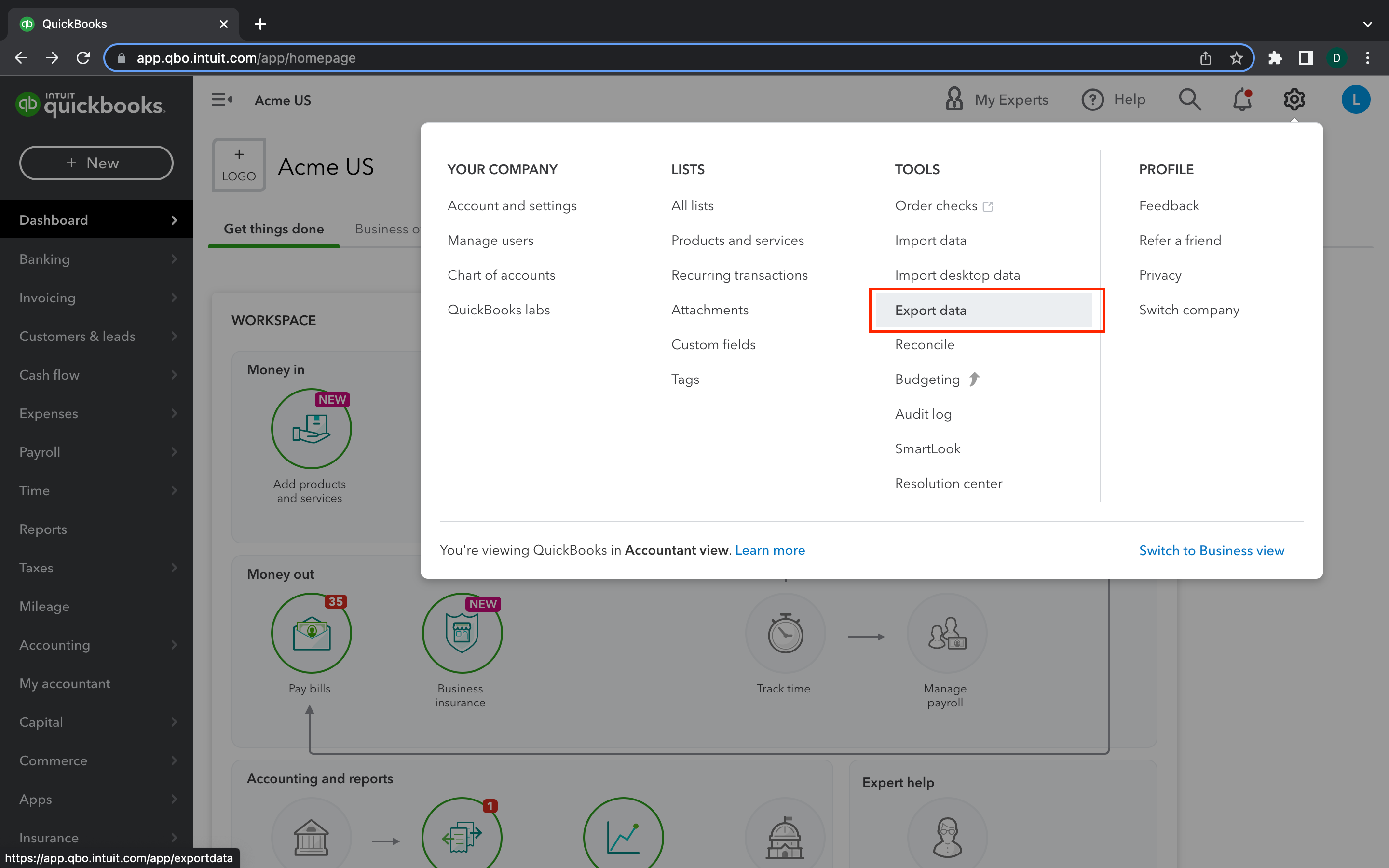The image size is (1389, 868).
Task: Click the Chrome profile D avatar
Action: pos(1337,58)
